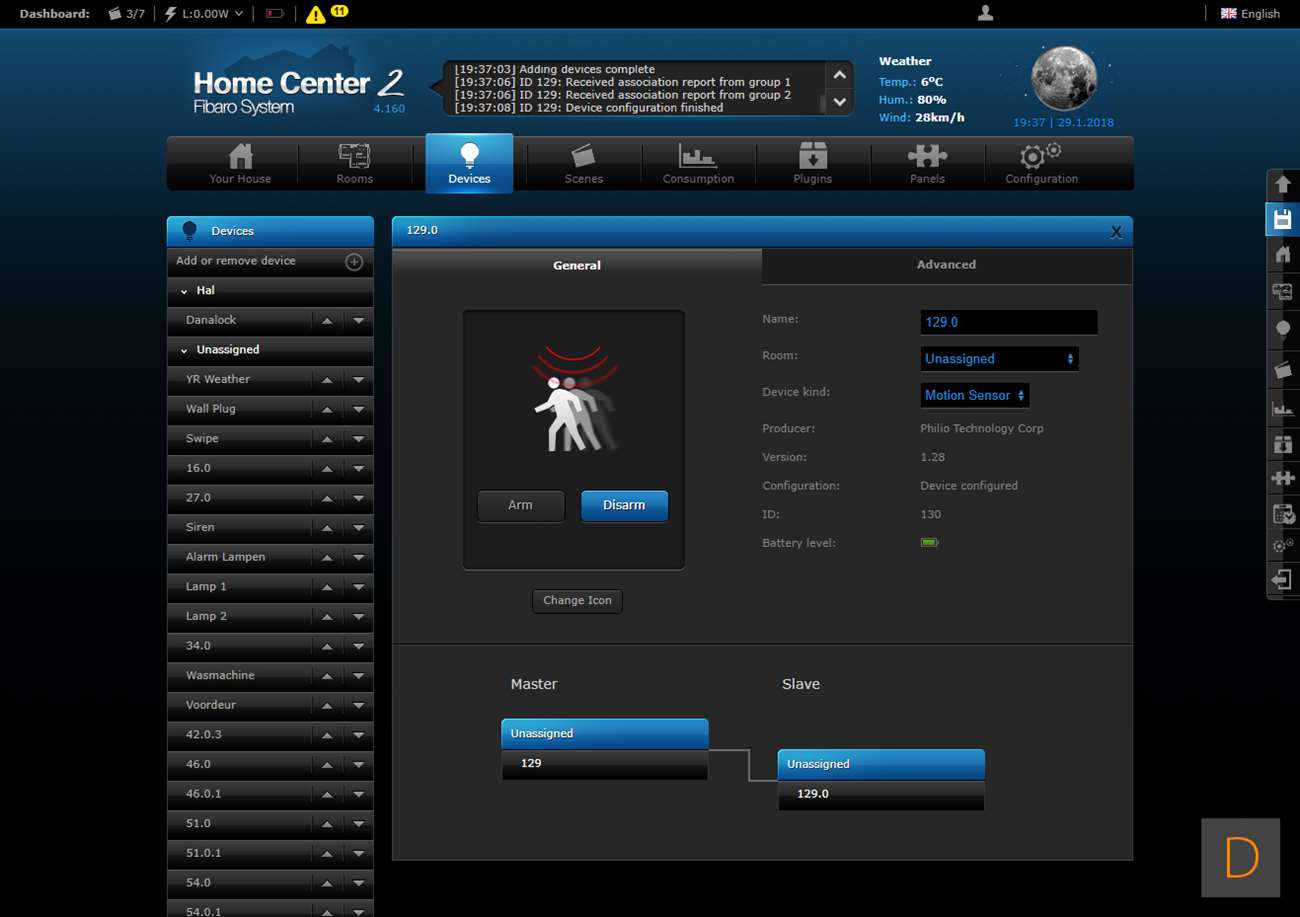This screenshot has width=1300, height=917.
Task: Click the light bulb icon in right sidebar
Action: (x=1283, y=331)
